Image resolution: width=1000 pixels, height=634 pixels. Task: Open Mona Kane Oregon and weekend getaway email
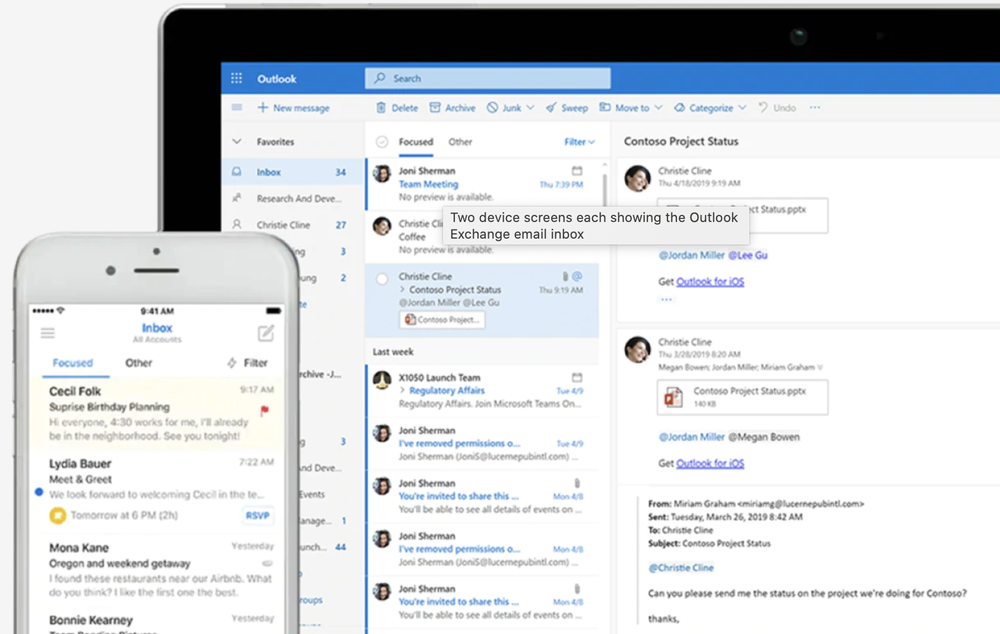[x=157, y=570]
